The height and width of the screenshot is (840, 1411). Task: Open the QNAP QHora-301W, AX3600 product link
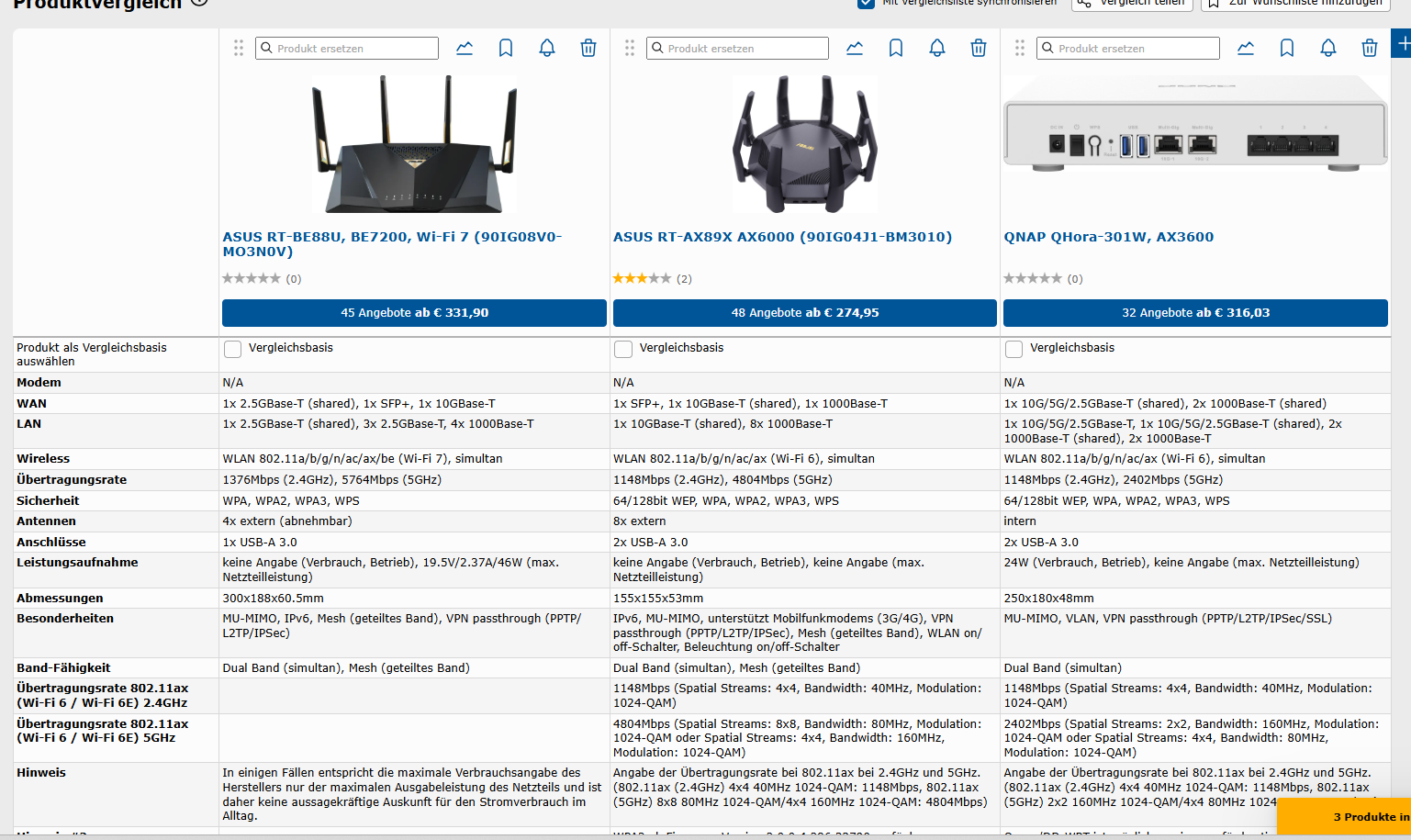pyautogui.click(x=1109, y=237)
